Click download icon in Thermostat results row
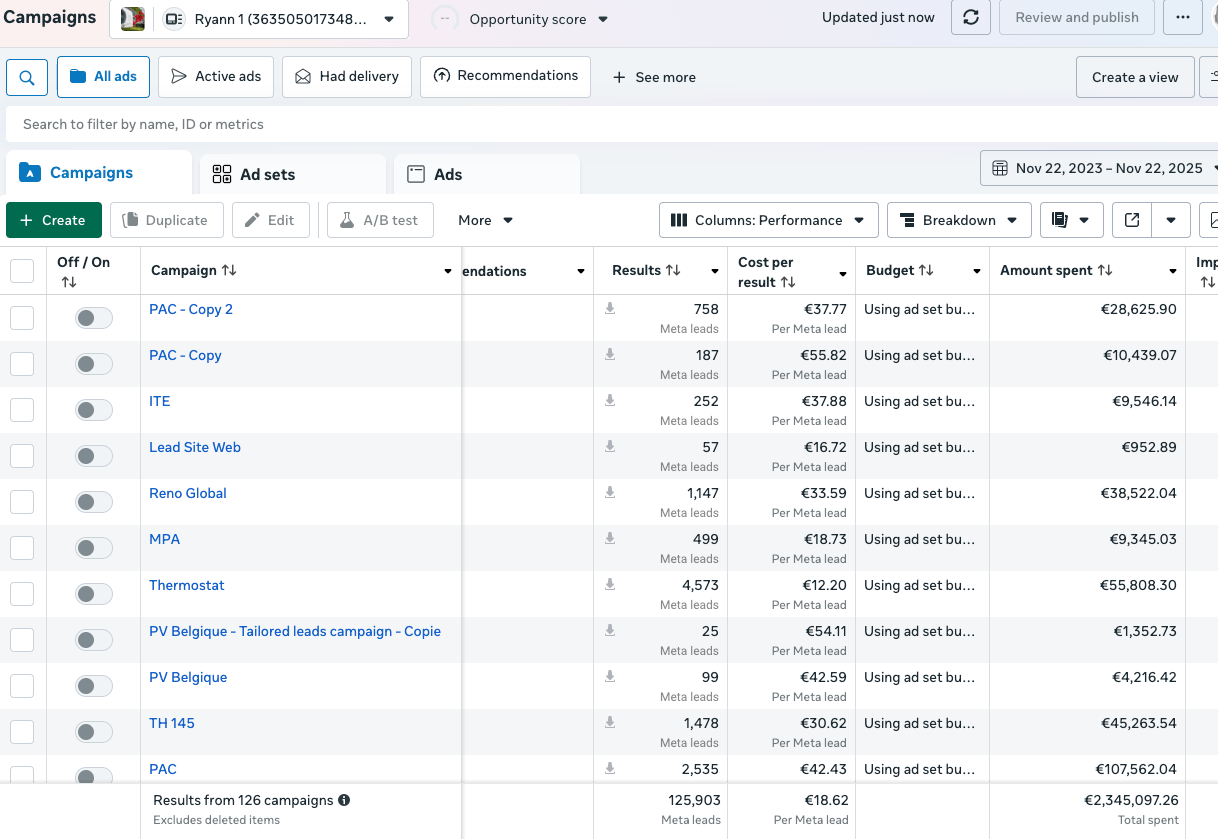1218x839 pixels. coord(610,584)
